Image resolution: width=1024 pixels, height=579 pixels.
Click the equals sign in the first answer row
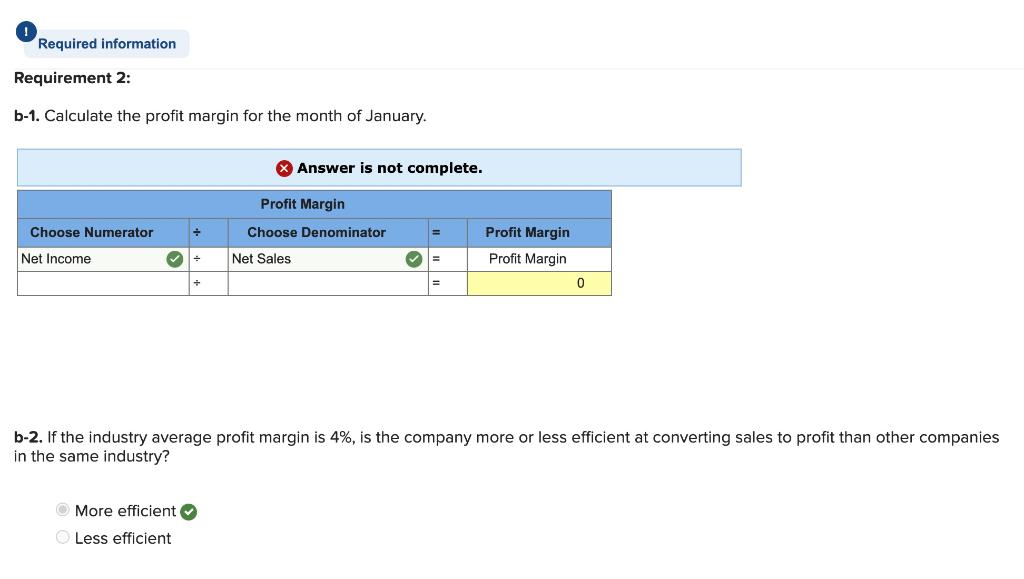(434, 258)
